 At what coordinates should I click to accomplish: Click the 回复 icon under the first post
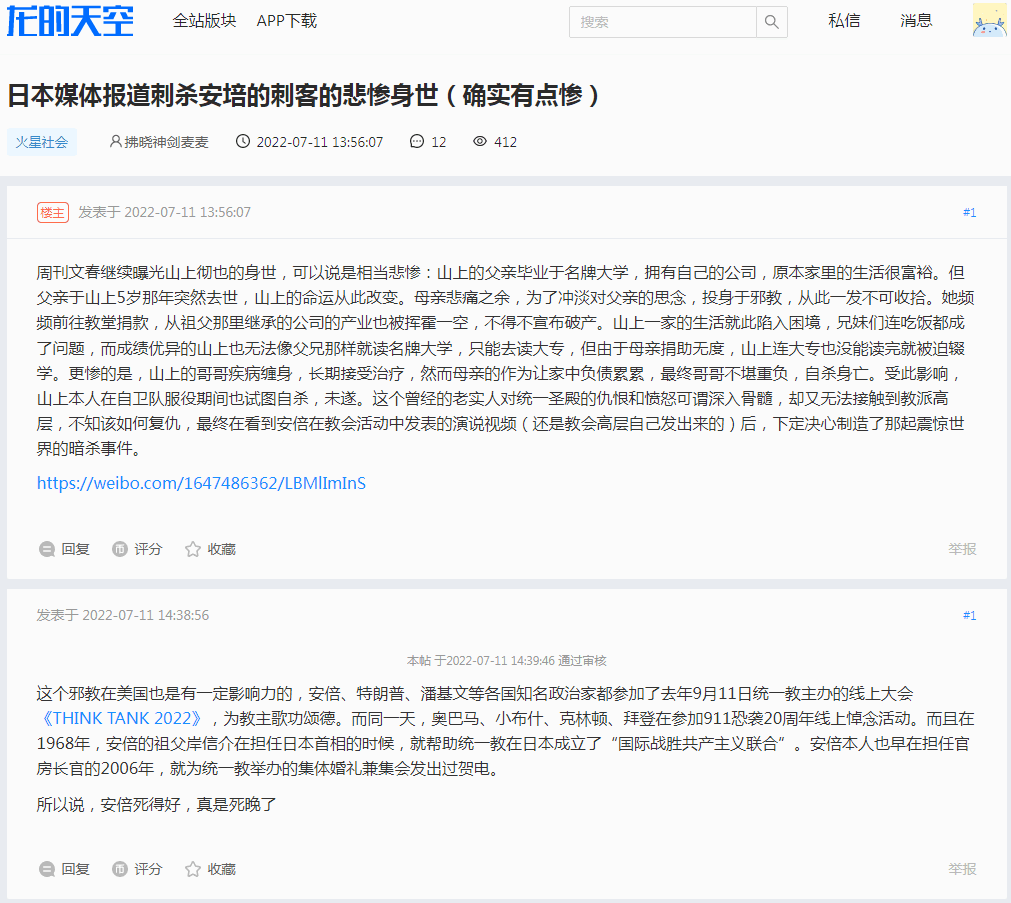[x=46, y=550]
